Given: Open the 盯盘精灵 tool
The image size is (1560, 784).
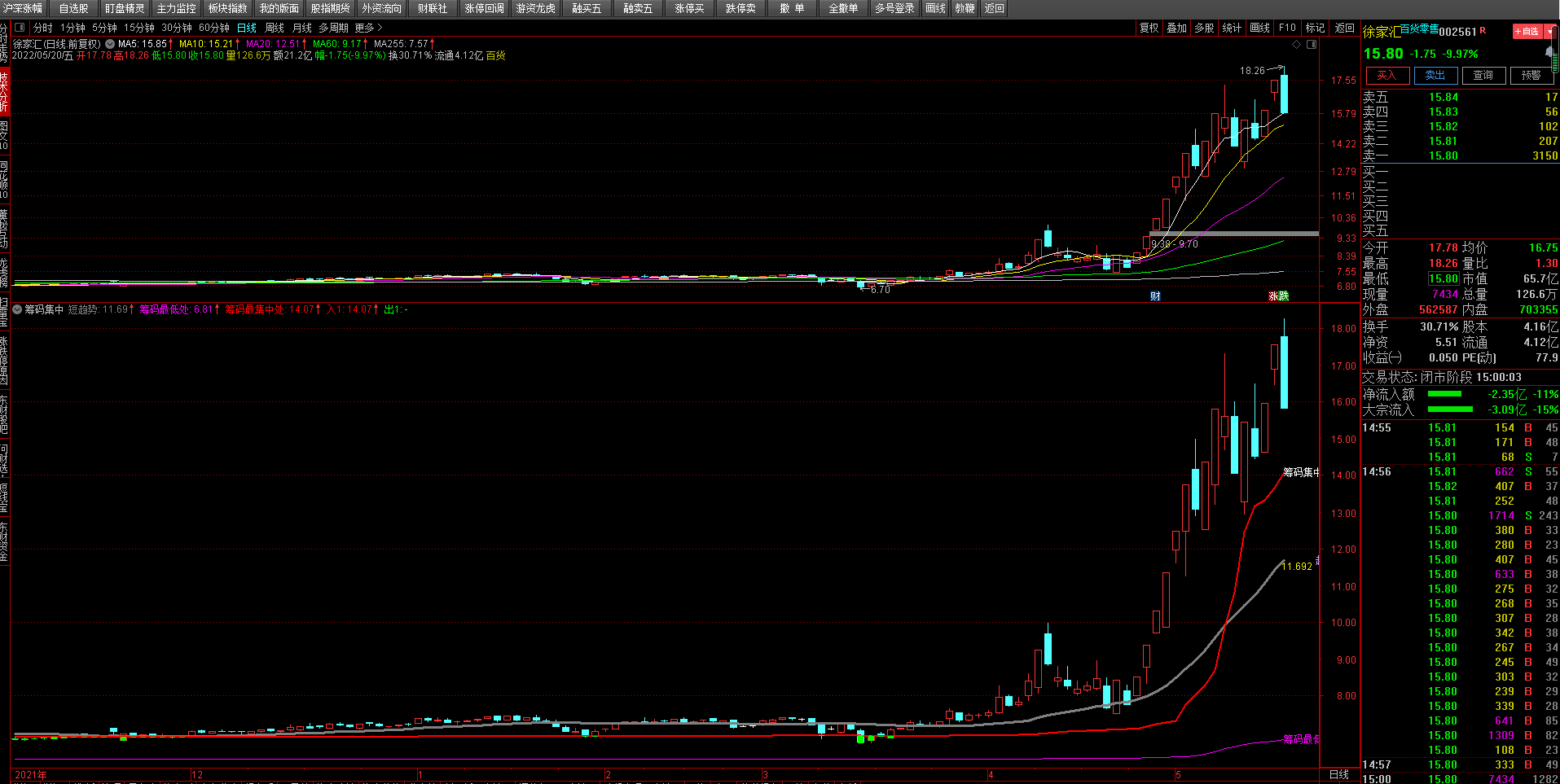Looking at the screenshot, I should 125,8.
